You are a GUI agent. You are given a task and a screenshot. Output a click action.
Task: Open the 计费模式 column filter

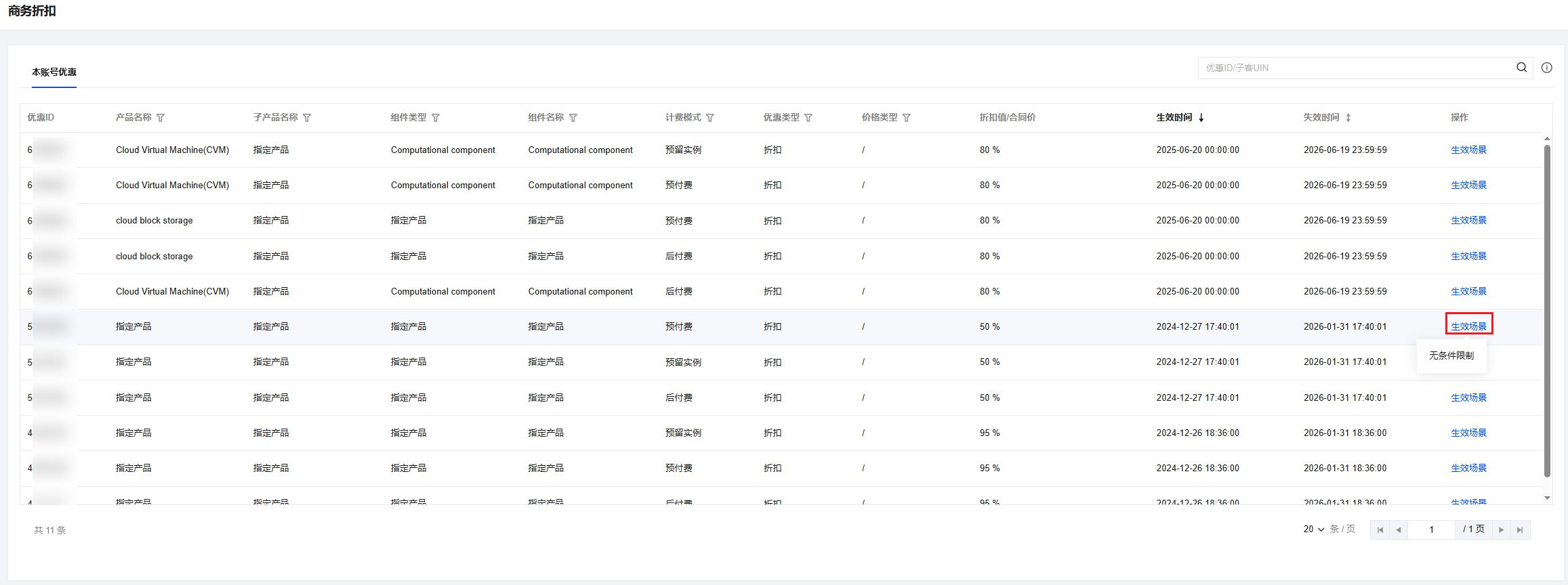pyautogui.click(x=710, y=118)
